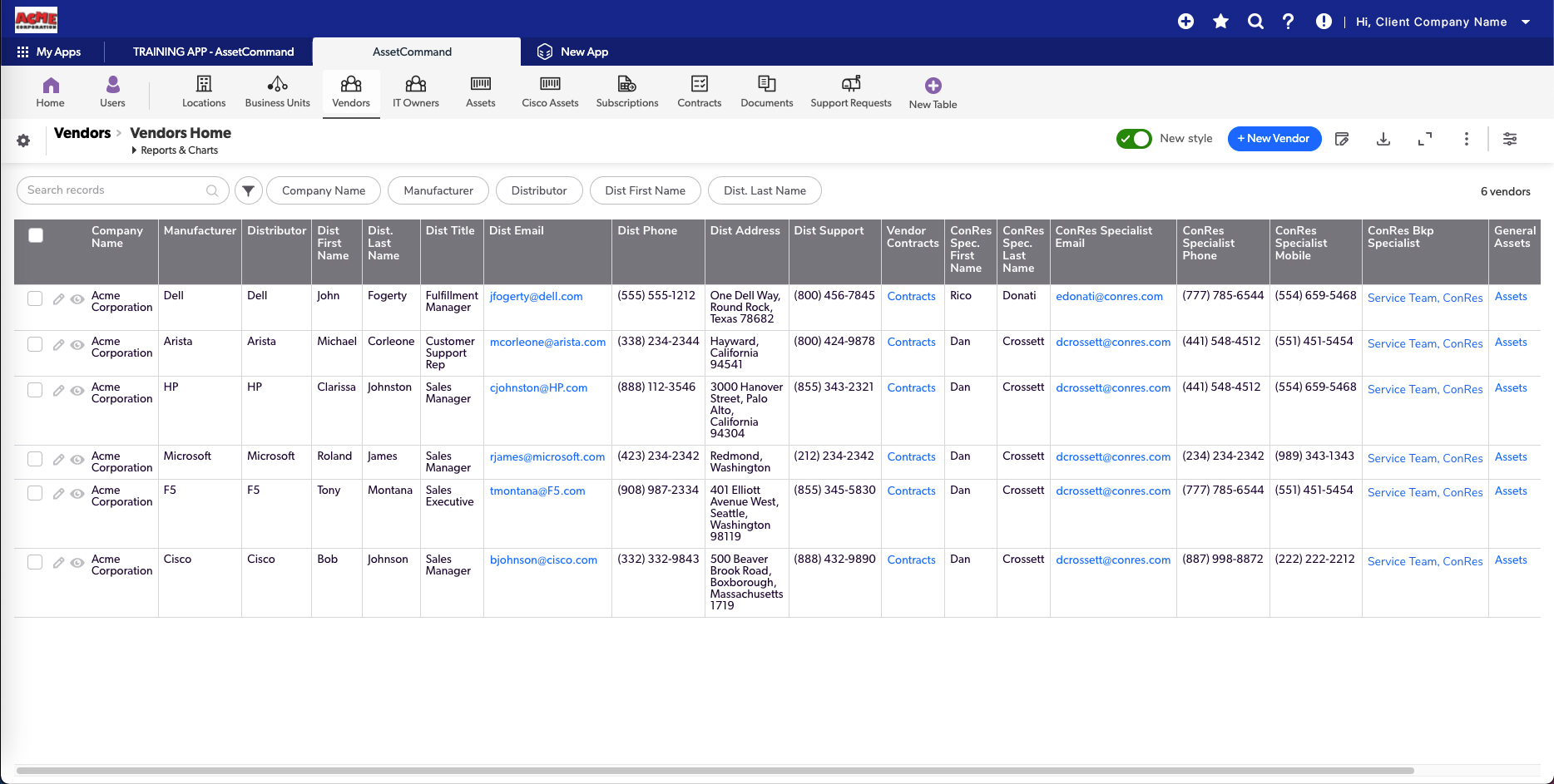Click the customize report edit icon
Image resolution: width=1554 pixels, height=784 pixels.
pos(1342,139)
